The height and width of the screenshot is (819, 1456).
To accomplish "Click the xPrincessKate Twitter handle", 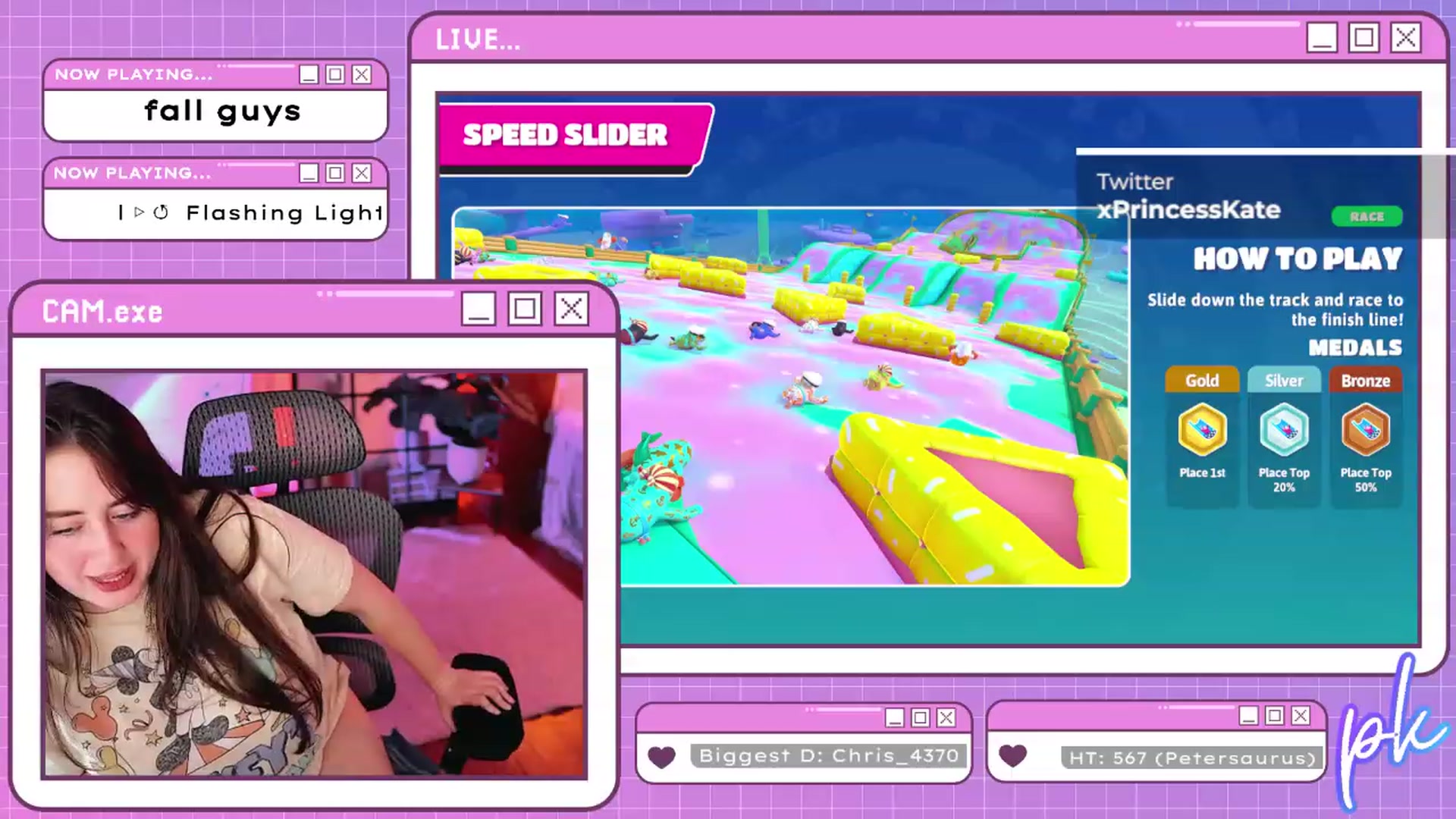I will [1188, 209].
